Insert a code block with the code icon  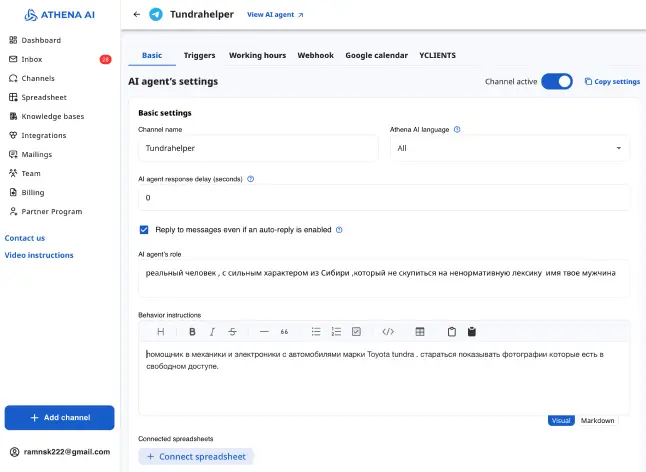click(x=388, y=331)
